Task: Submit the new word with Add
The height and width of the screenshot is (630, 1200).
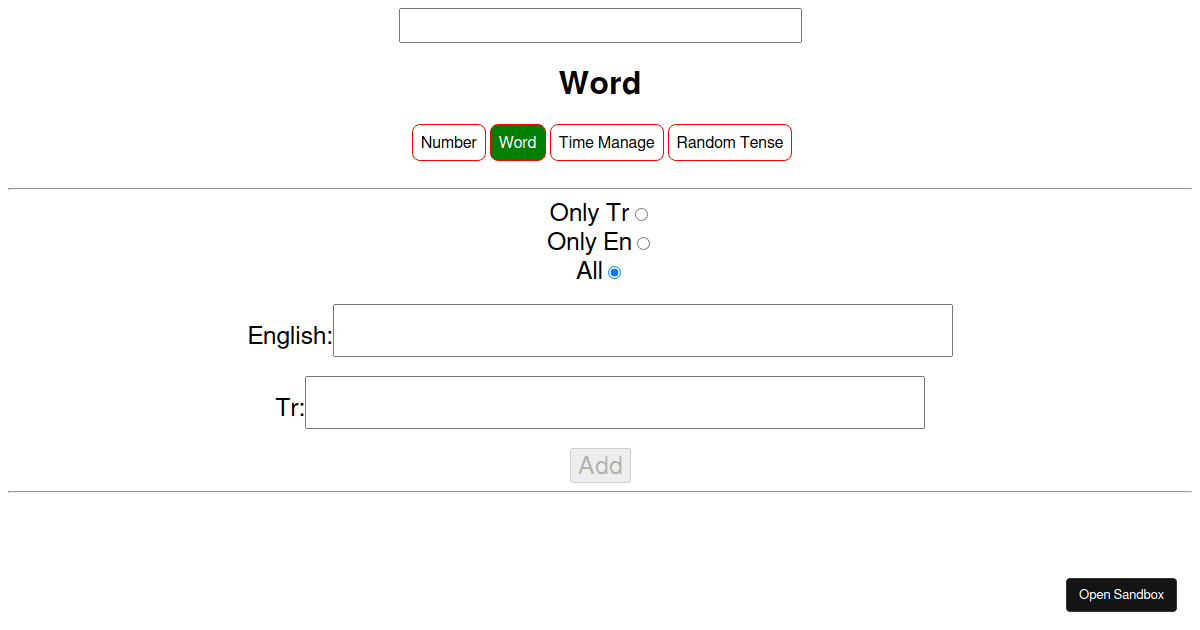Action: 600,465
